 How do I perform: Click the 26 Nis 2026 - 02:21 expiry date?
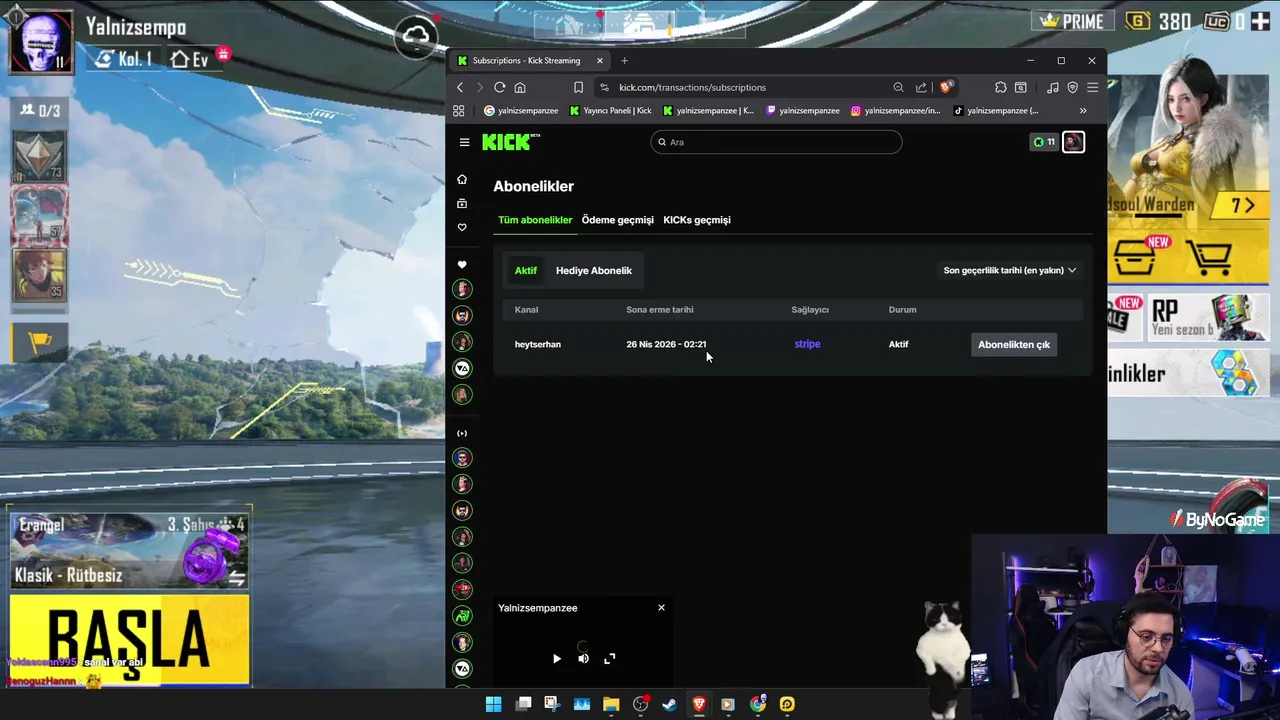(666, 344)
